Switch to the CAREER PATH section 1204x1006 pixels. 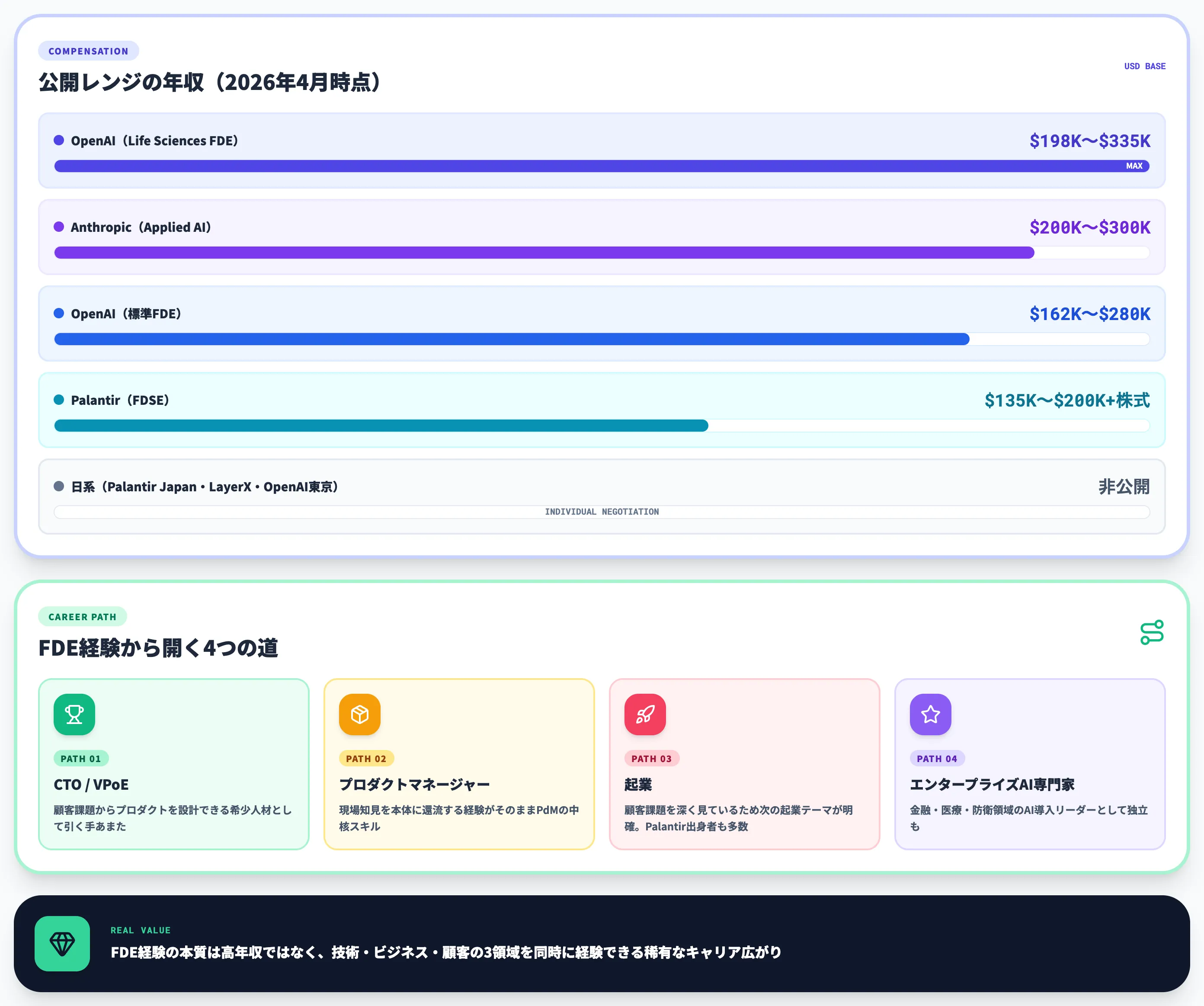pyautogui.click(x=82, y=617)
